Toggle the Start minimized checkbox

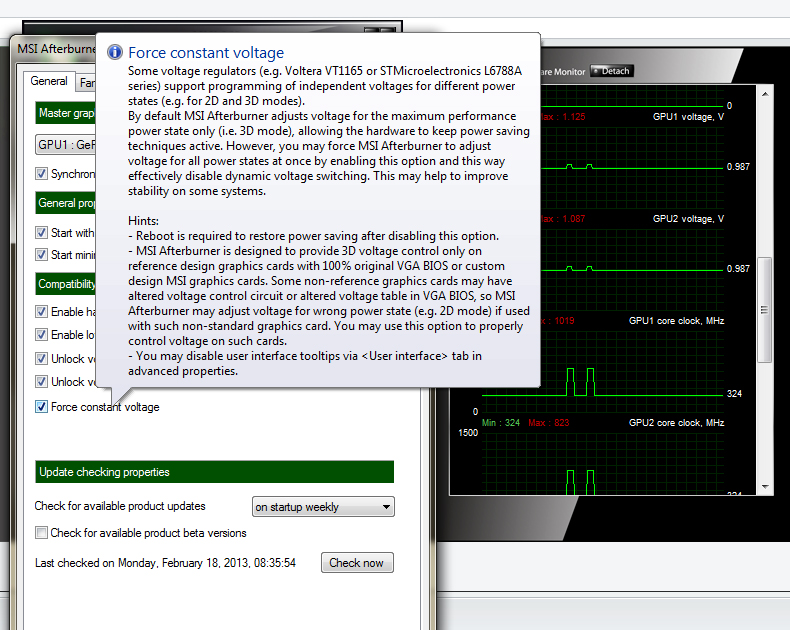pos(41,255)
